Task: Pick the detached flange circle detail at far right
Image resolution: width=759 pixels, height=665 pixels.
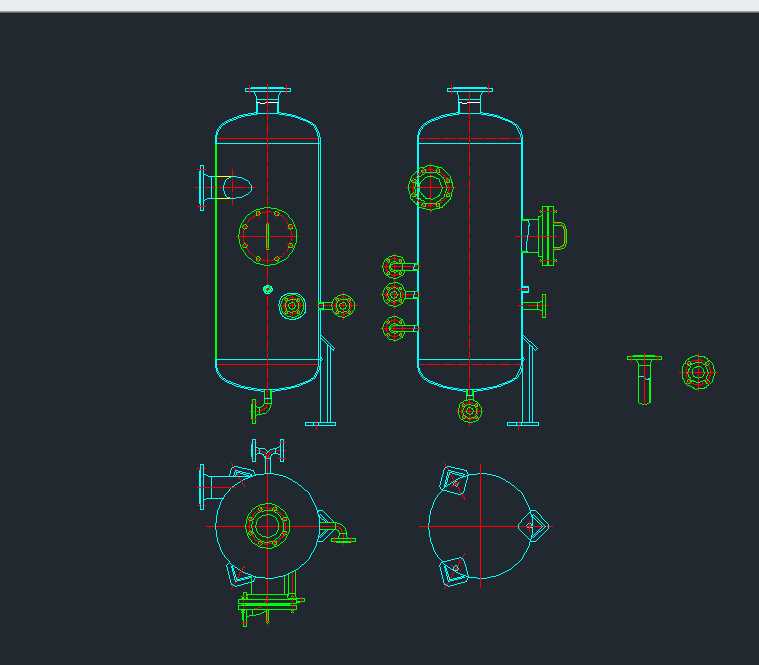Action: tap(698, 372)
